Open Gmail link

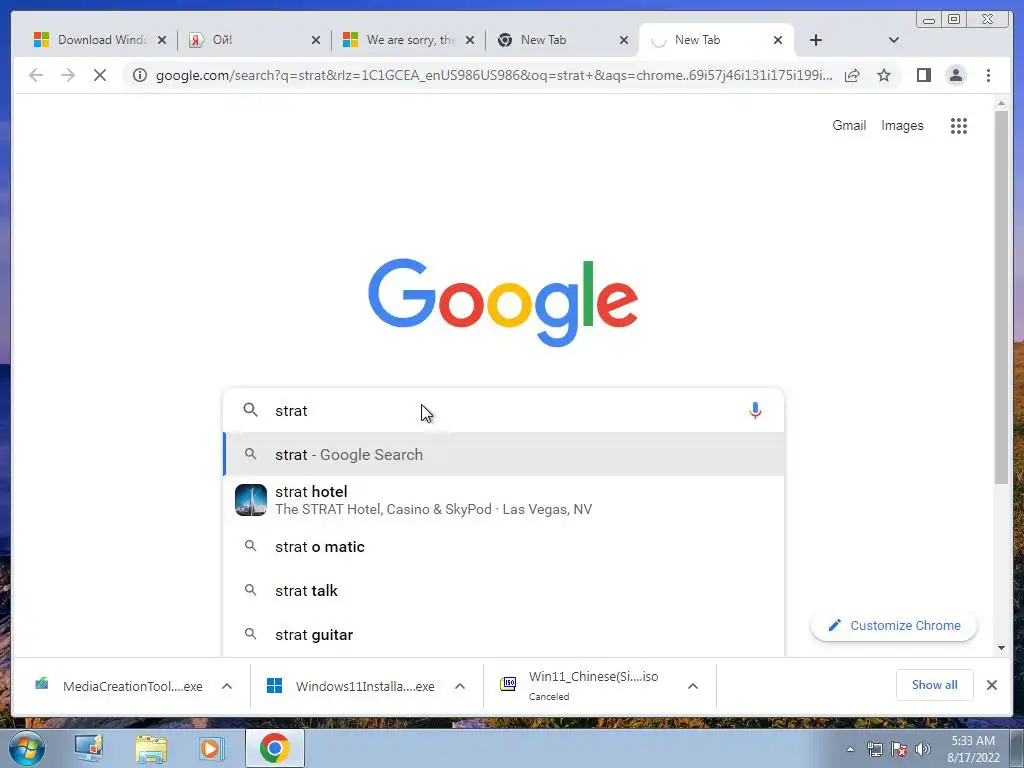(x=849, y=125)
